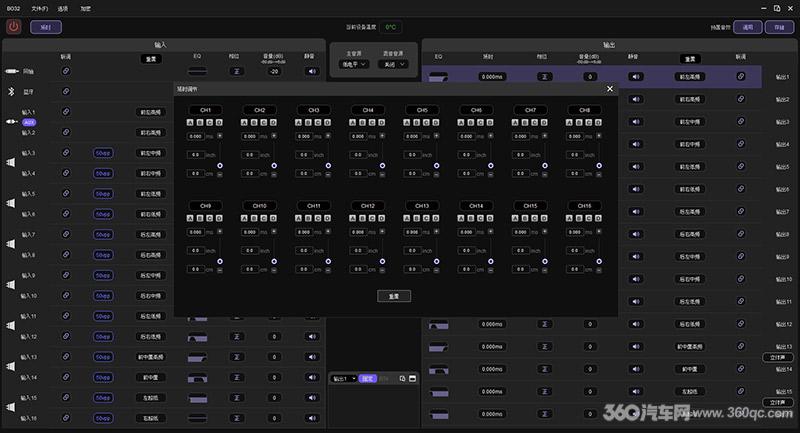Image resolution: width=800 pixels, height=433 pixels.
Task: Click the plus stepper icon under CH1
Action: point(220,136)
